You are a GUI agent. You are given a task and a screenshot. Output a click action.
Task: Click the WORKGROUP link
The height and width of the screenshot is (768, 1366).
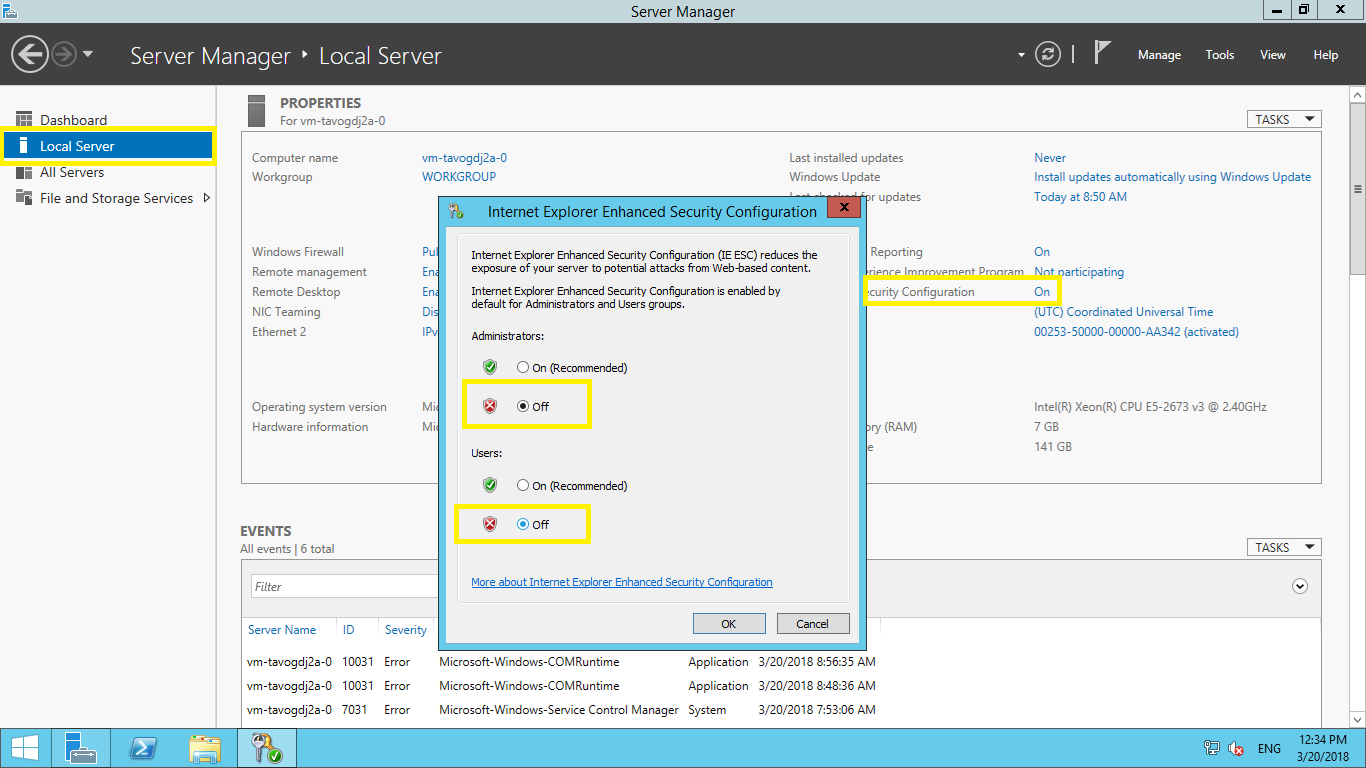pyautogui.click(x=459, y=177)
